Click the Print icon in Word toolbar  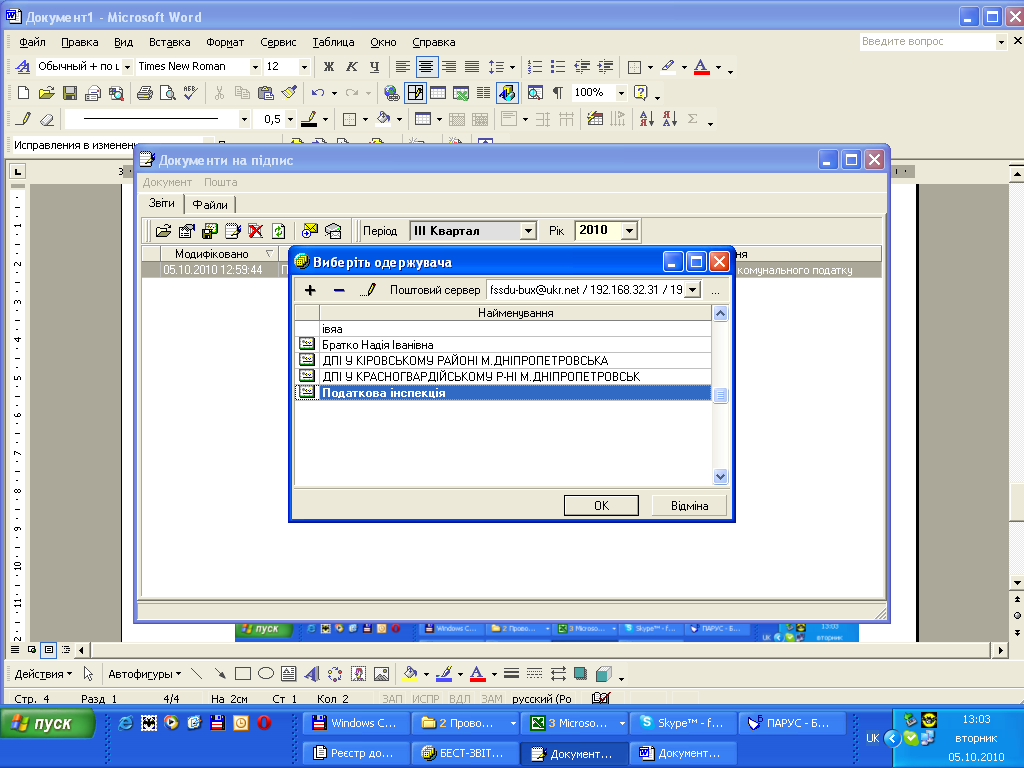tap(144, 93)
